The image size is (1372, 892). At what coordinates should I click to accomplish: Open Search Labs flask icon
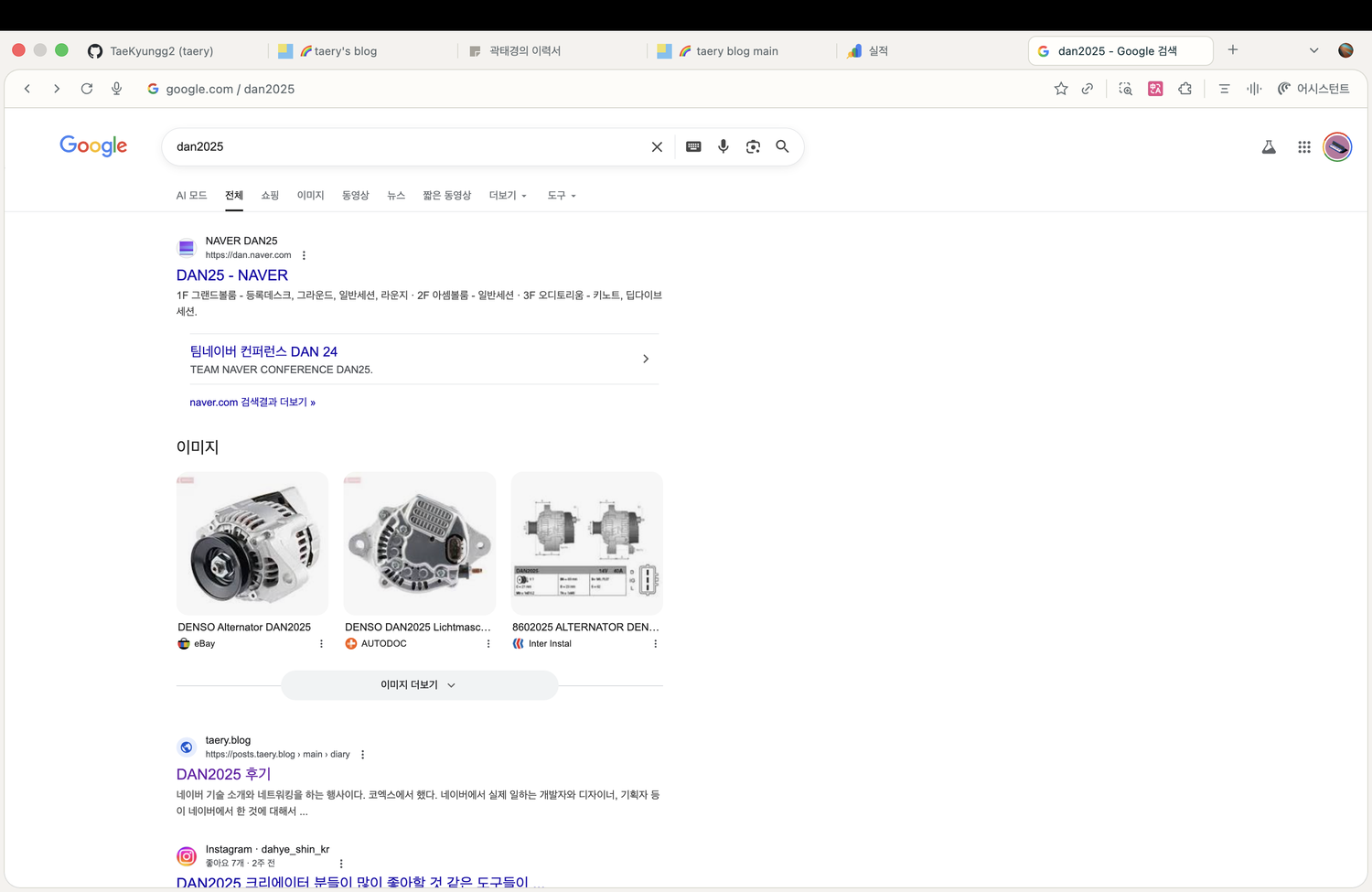pos(1269,146)
